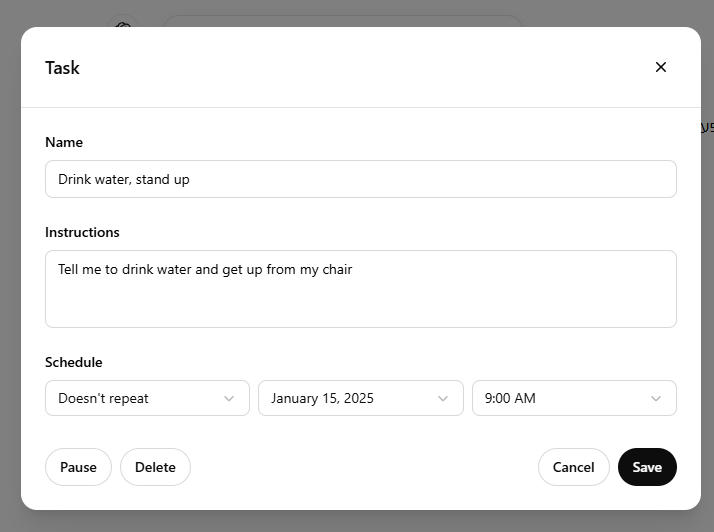
Task: Click the Name field containing 'Drink water, stand up'
Action: coord(361,179)
